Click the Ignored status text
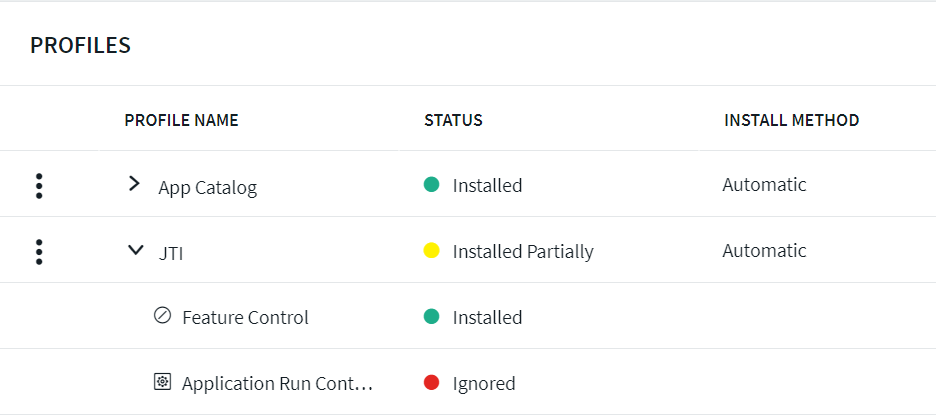 pos(484,384)
